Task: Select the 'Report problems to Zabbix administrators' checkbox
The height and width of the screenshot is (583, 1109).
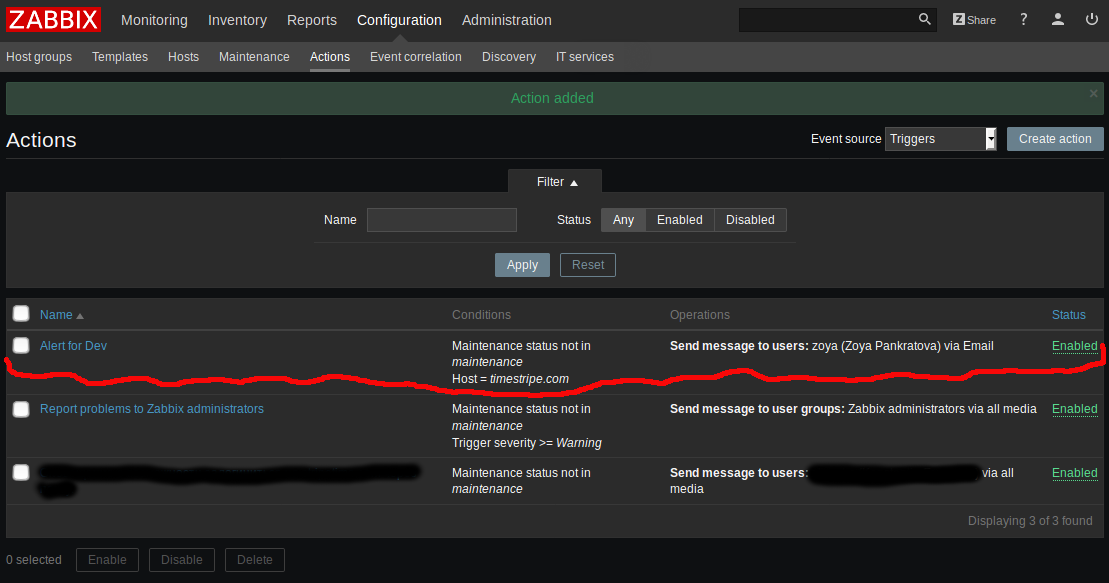Action: tap(21, 409)
